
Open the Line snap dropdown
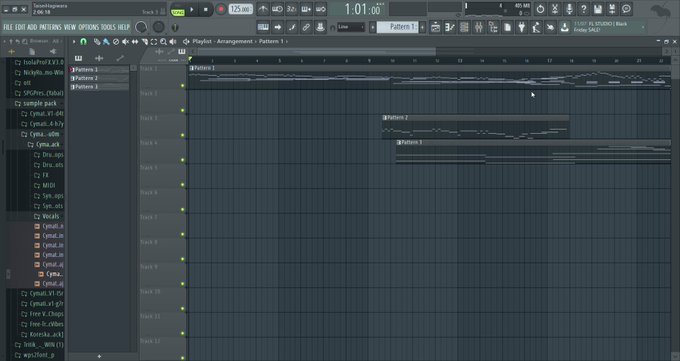point(351,27)
